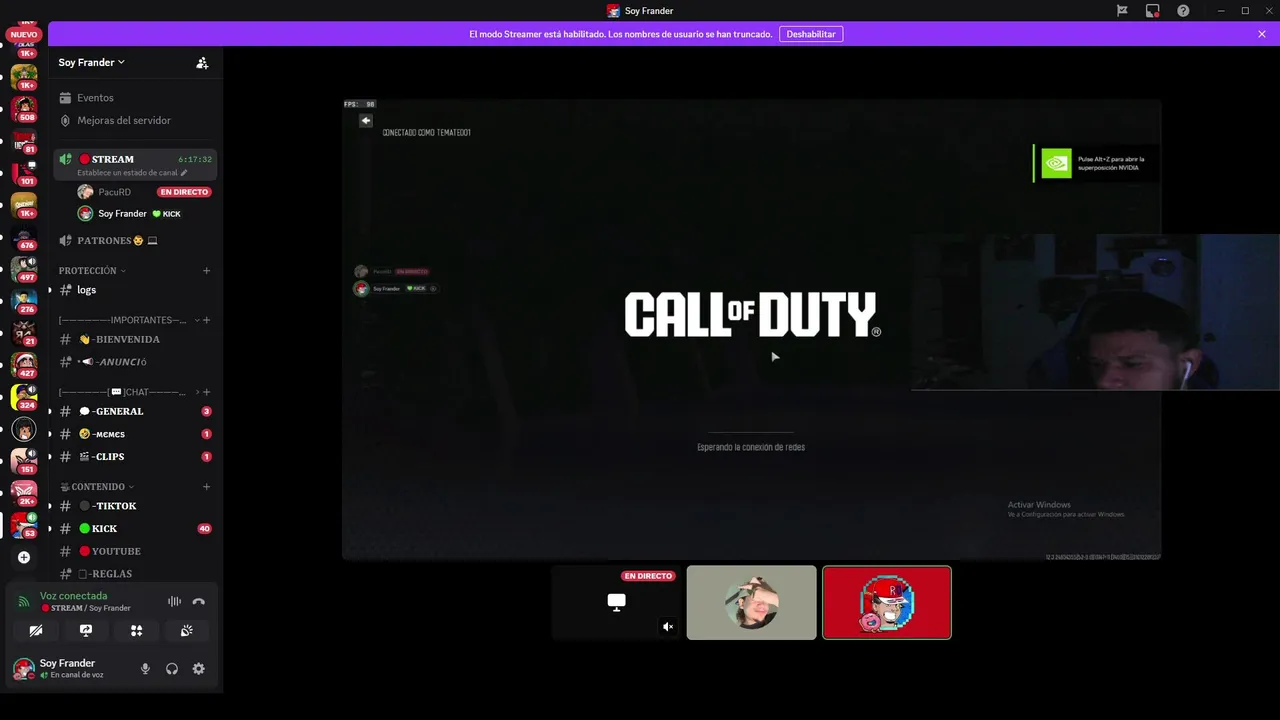Open the server with 2K+ badge
This screenshot has height=720, width=1280.
(x=24, y=493)
